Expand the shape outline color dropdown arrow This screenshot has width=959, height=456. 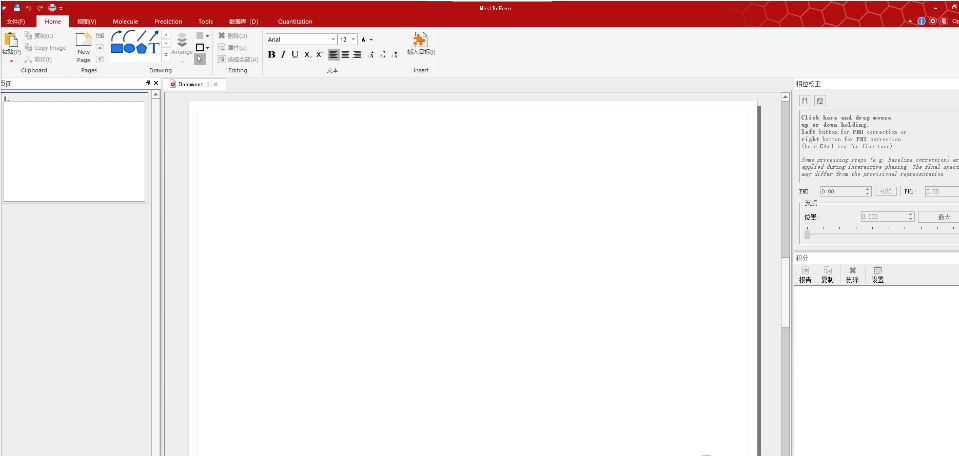pos(208,48)
